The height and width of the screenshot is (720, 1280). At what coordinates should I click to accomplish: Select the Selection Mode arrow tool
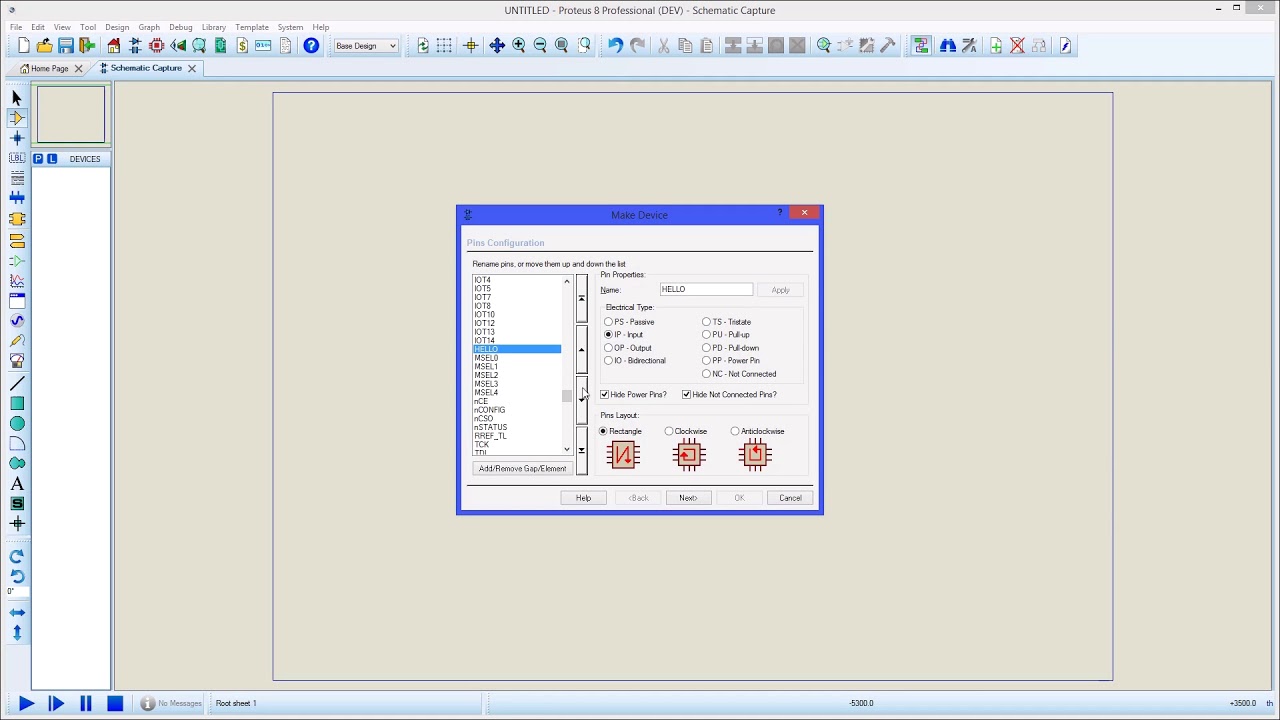17,98
